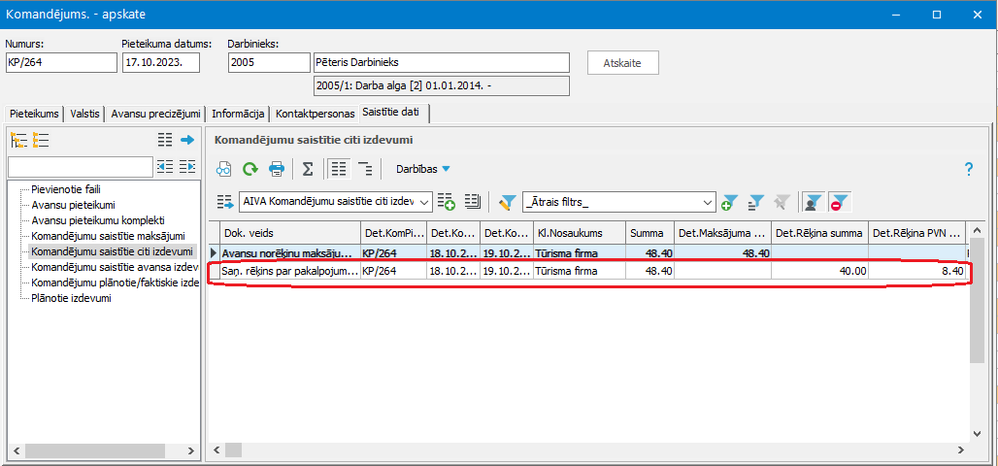Switch to the Kontaktpersonas tab
This screenshot has height=466, width=998.
tap(315, 114)
